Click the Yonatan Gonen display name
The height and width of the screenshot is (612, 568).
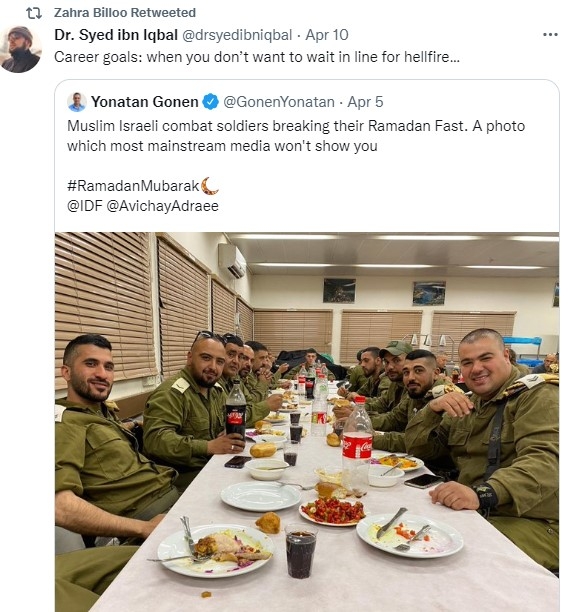pos(145,102)
